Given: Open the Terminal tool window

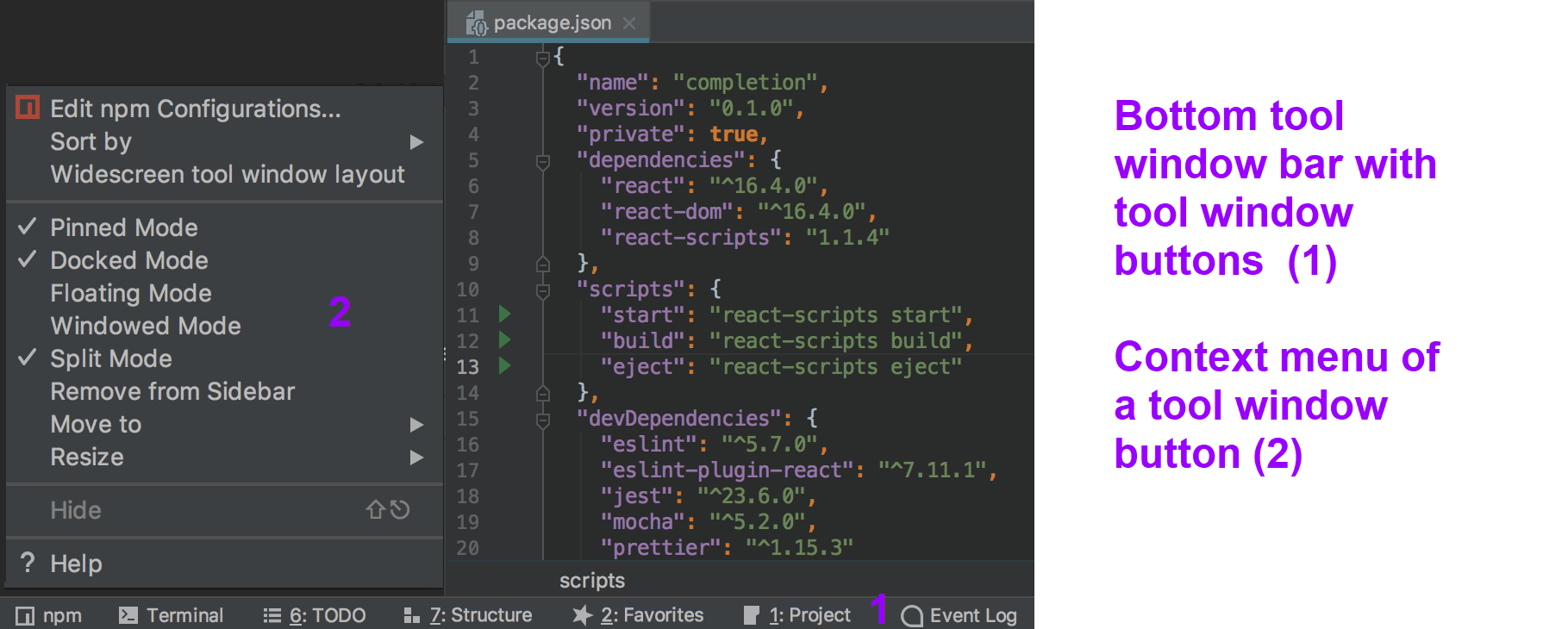Looking at the screenshot, I should point(171,615).
